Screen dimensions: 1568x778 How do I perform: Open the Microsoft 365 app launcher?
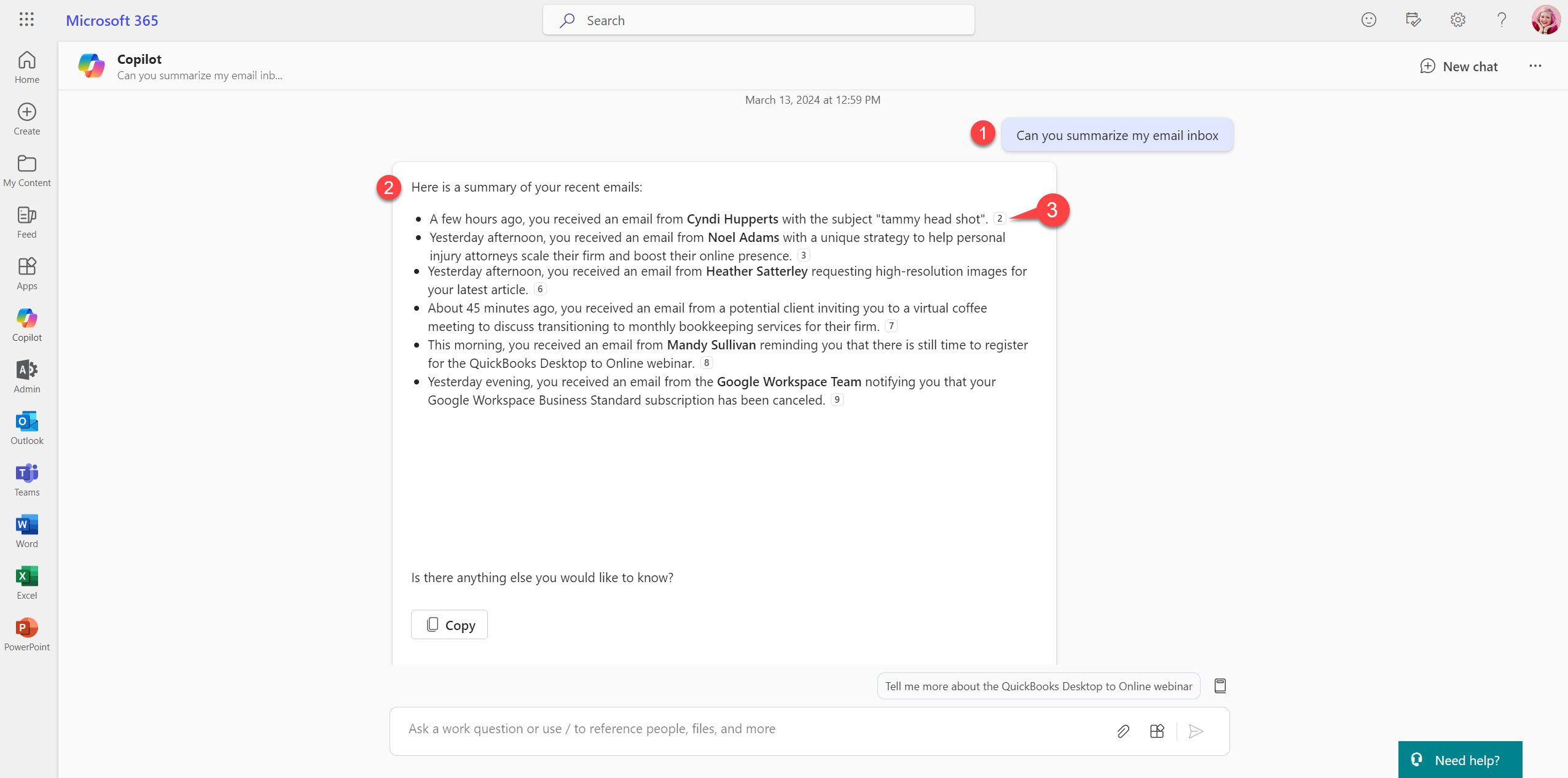[x=26, y=19]
